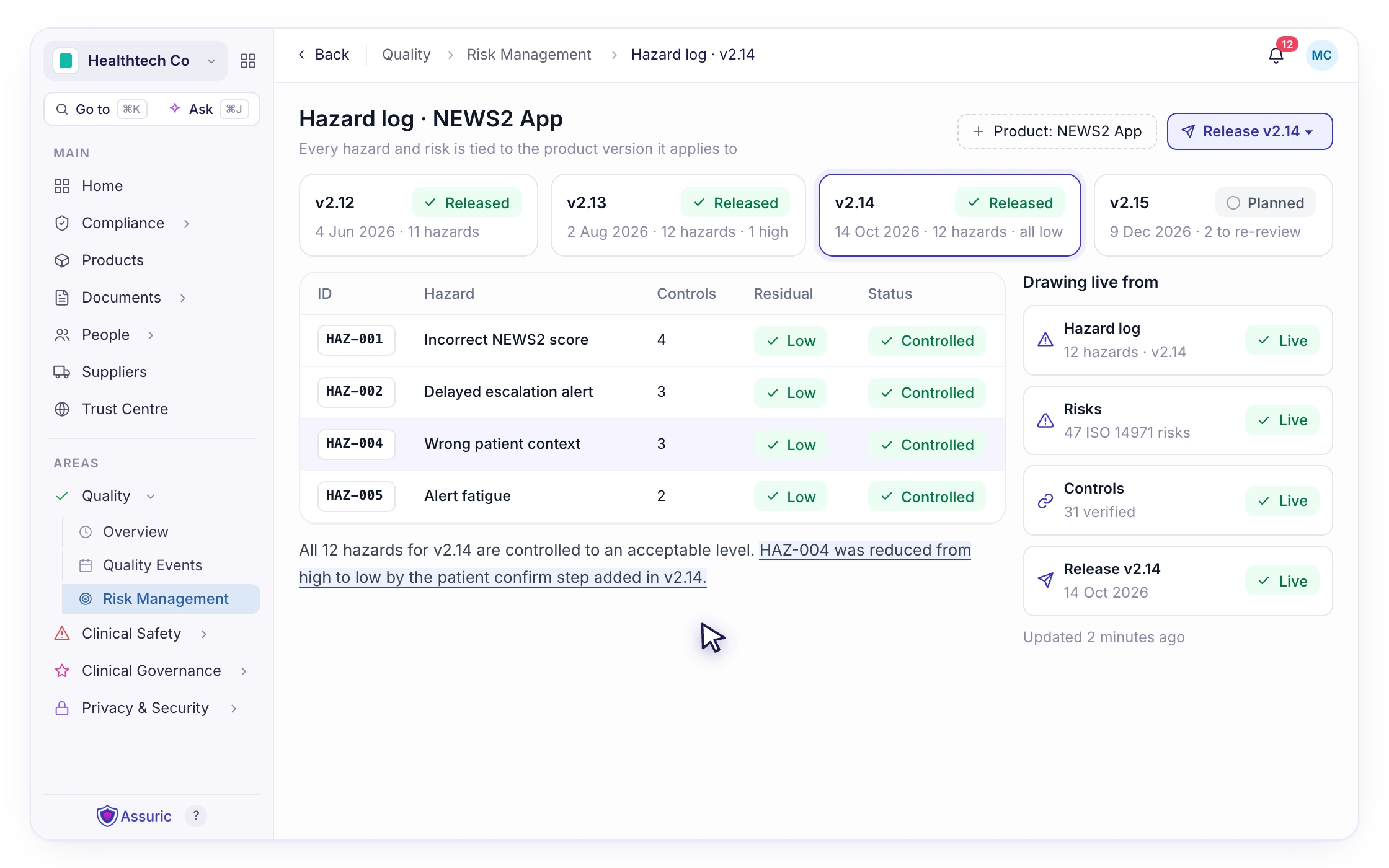1389x868 pixels.
Task: Click the Ask sparkle icon
Action: click(175, 108)
